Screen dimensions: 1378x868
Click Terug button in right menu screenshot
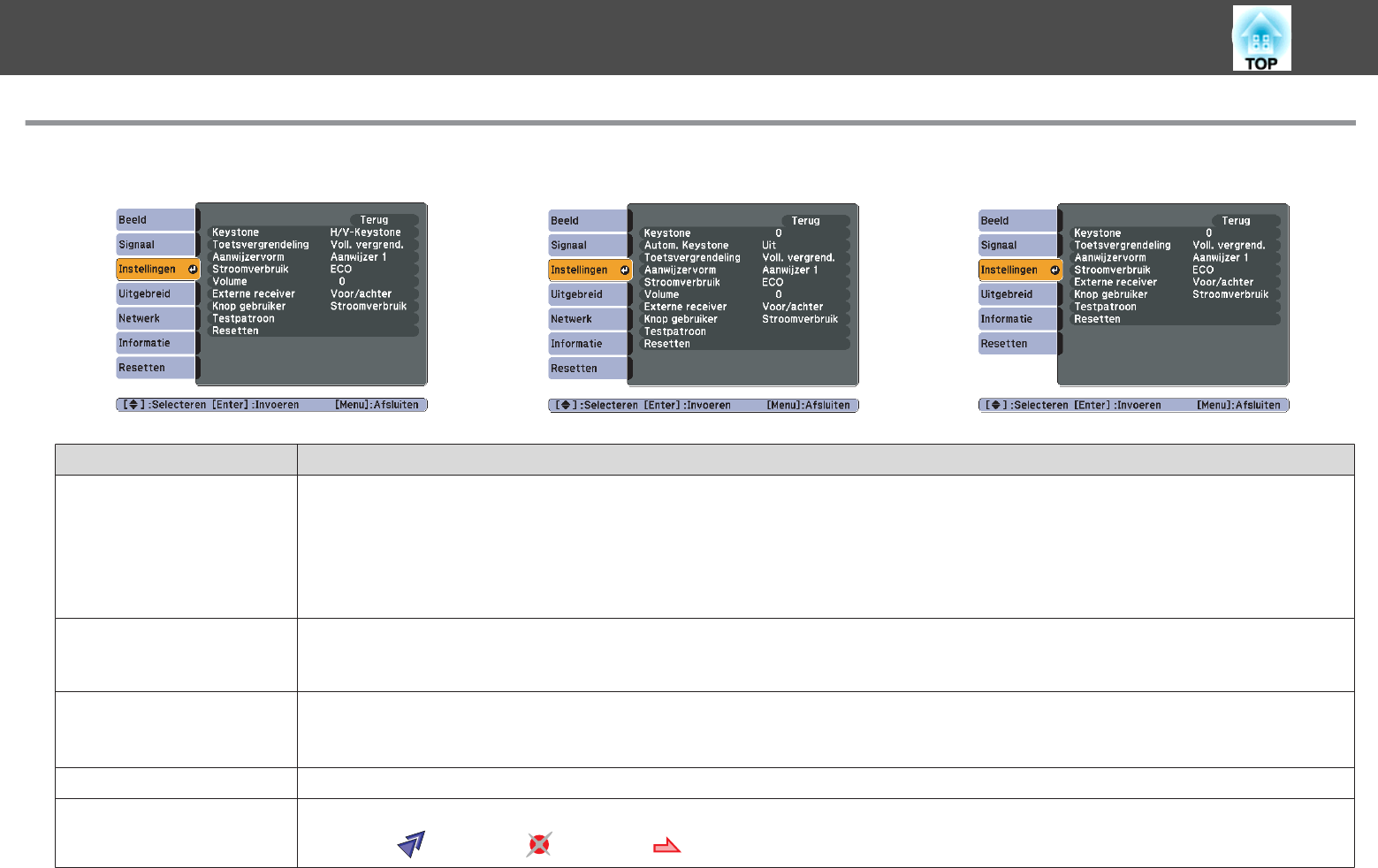[x=1245, y=221]
